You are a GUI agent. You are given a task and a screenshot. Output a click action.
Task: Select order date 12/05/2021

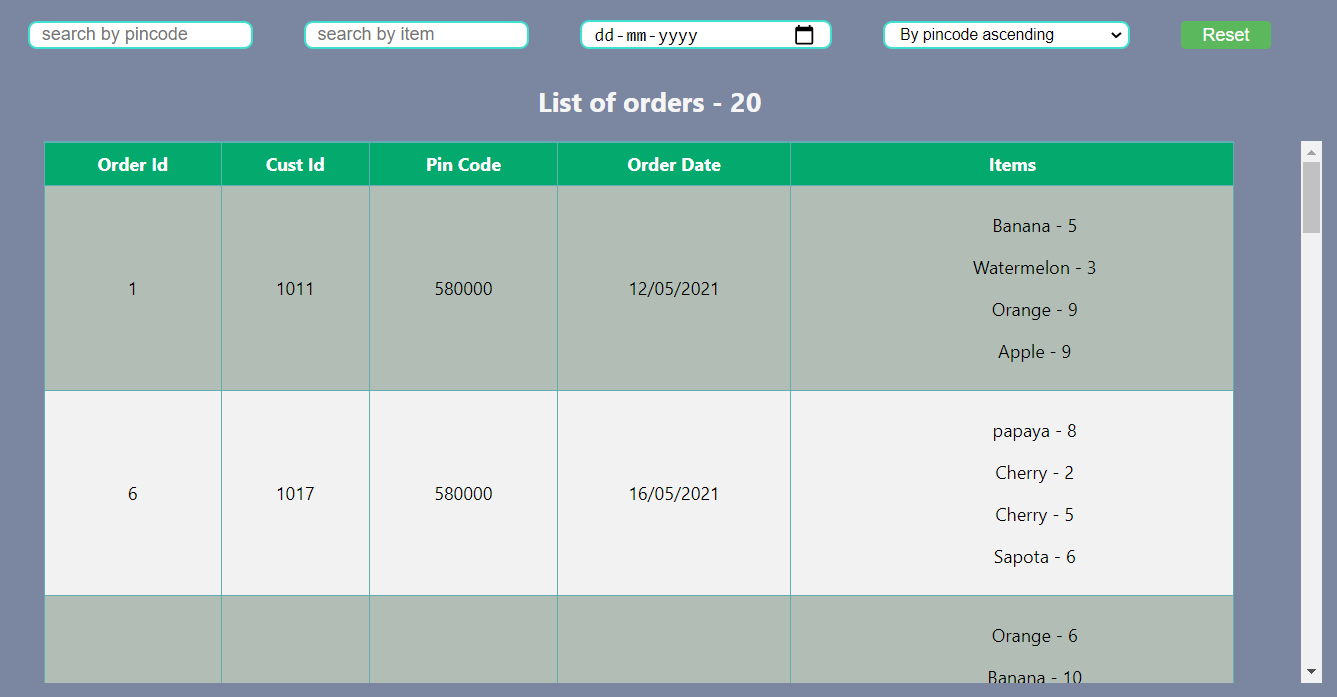click(x=674, y=289)
